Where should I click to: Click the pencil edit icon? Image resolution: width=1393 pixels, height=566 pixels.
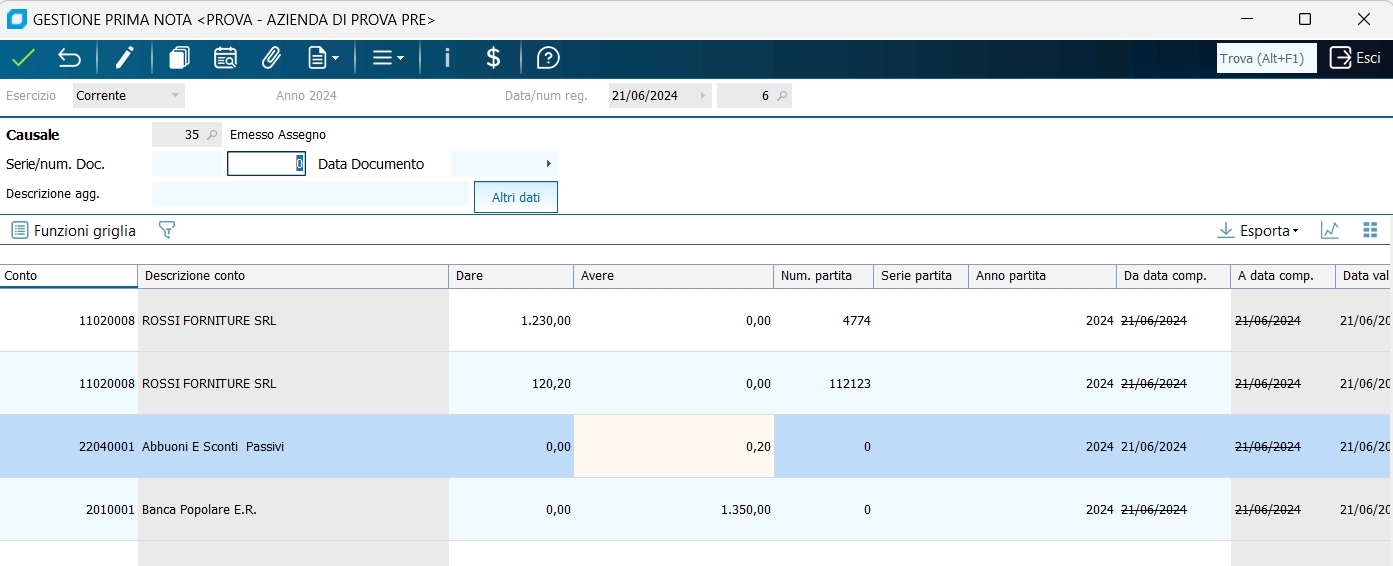(124, 59)
